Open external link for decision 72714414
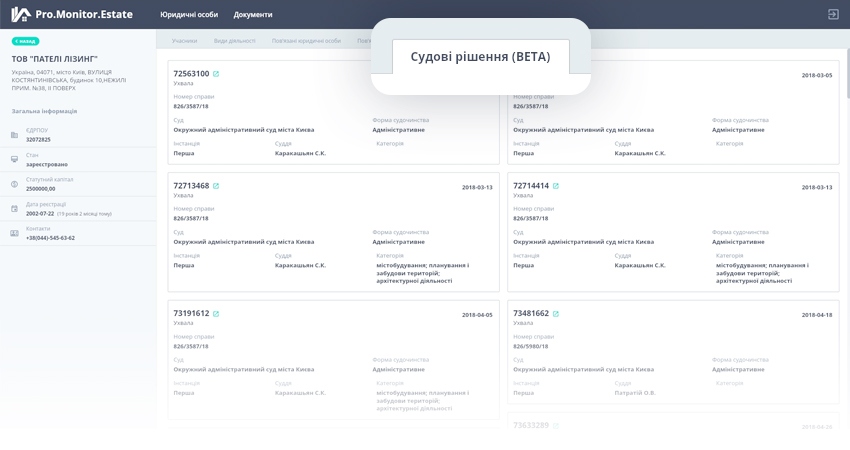The height and width of the screenshot is (450, 850). (x=556, y=186)
